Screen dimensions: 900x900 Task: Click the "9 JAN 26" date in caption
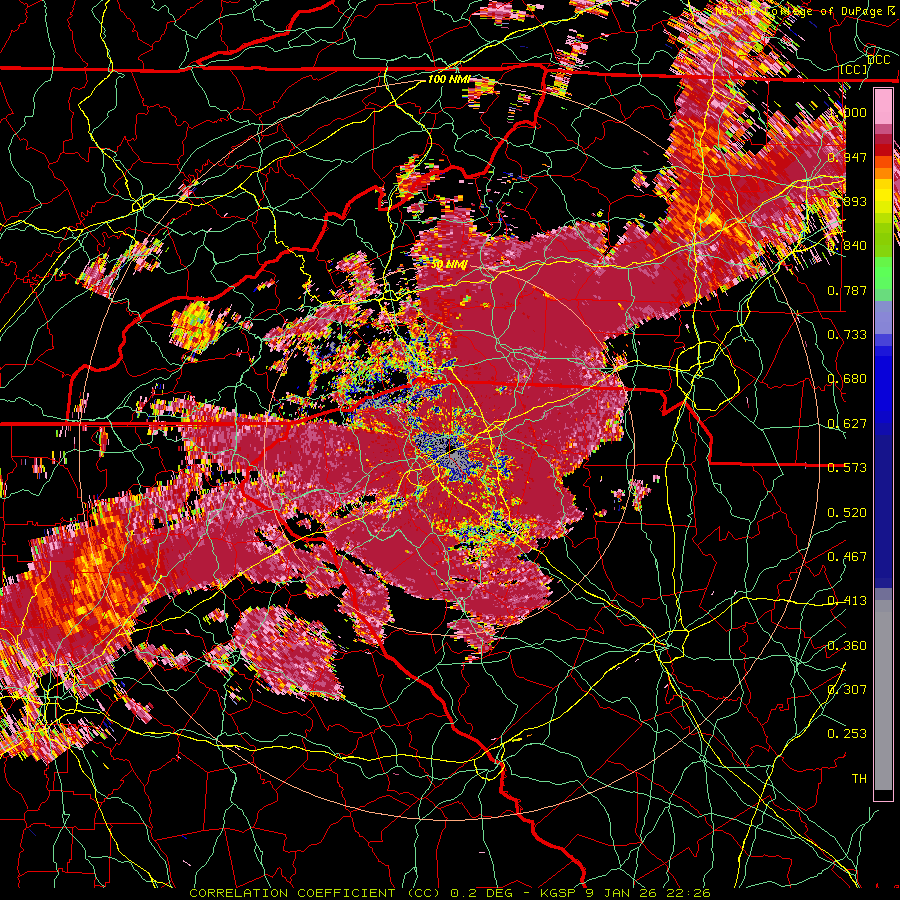coord(622,893)
